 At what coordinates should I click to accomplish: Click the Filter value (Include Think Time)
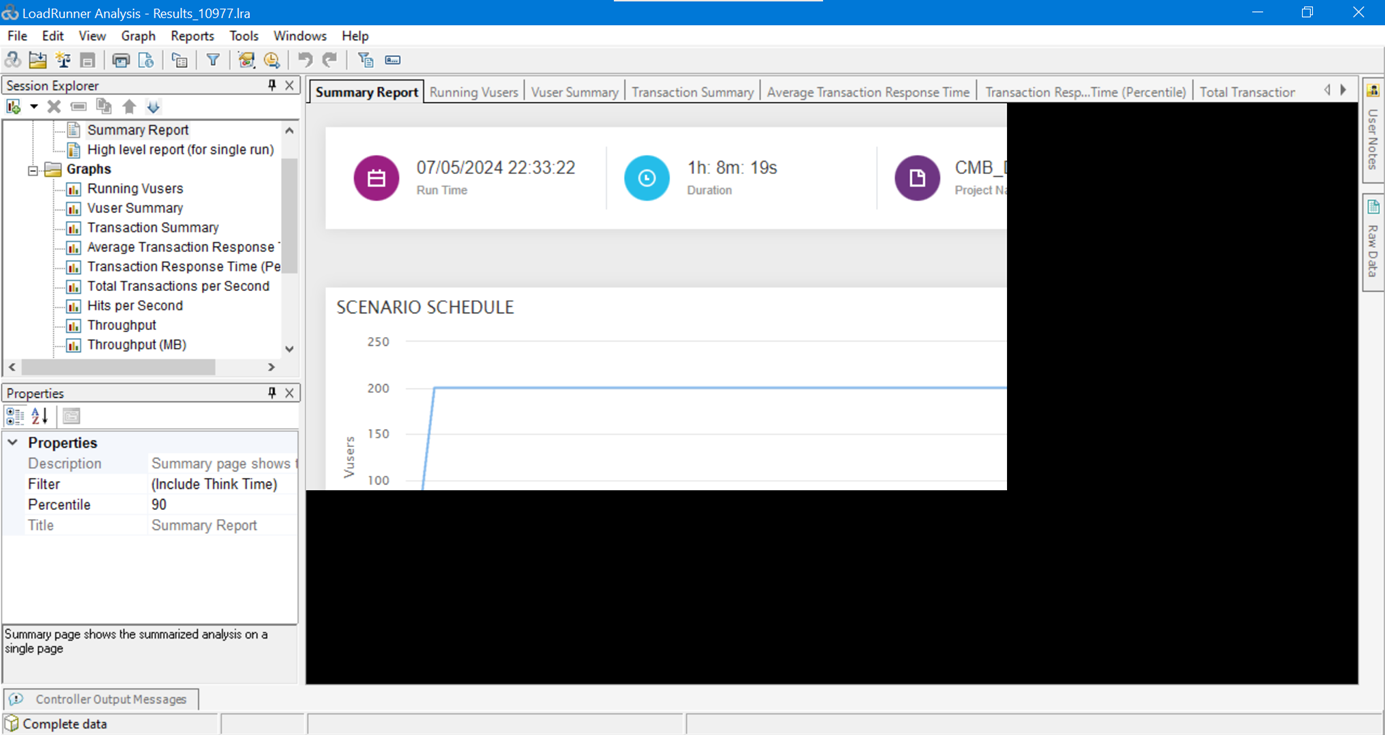222,484
